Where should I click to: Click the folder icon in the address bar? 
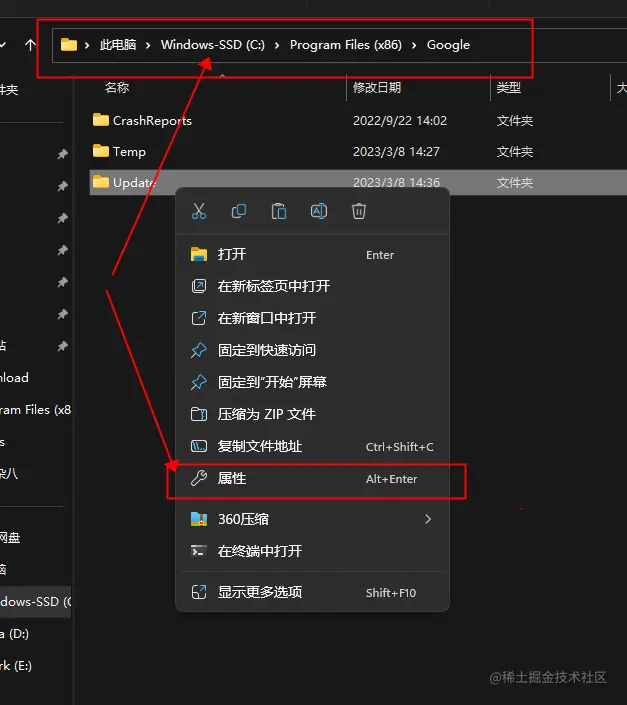click(x=69, y=45)
